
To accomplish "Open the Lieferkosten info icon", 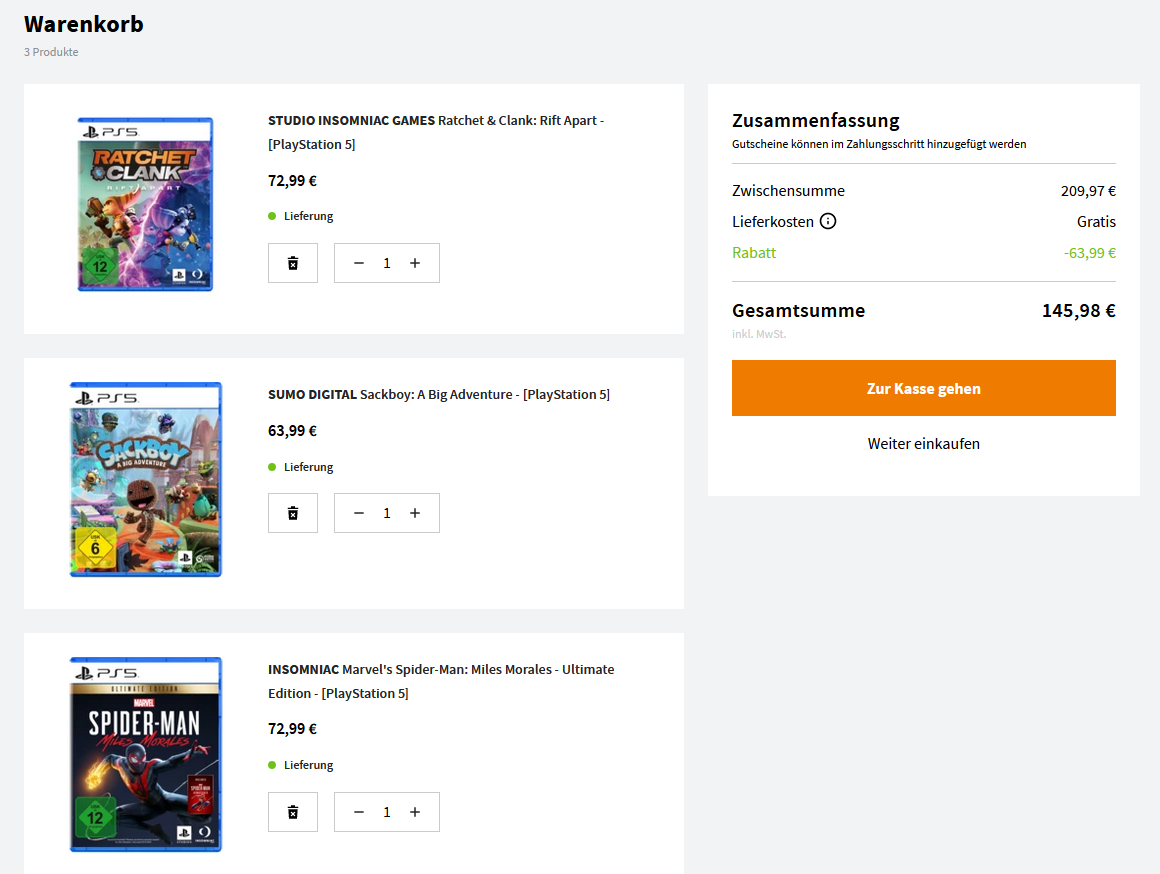I will coord(827,221).
